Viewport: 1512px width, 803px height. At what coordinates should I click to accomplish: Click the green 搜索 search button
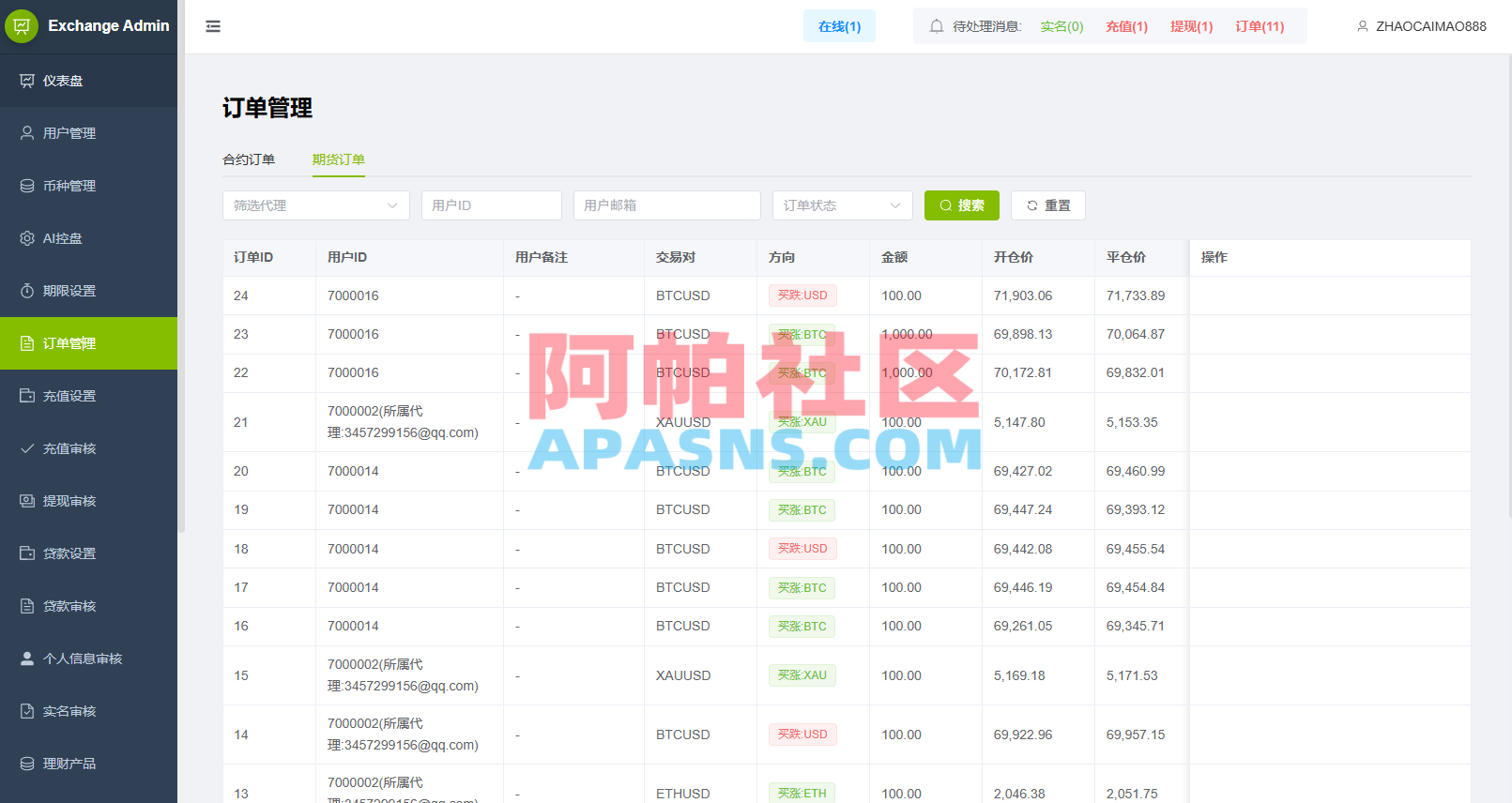962,205
